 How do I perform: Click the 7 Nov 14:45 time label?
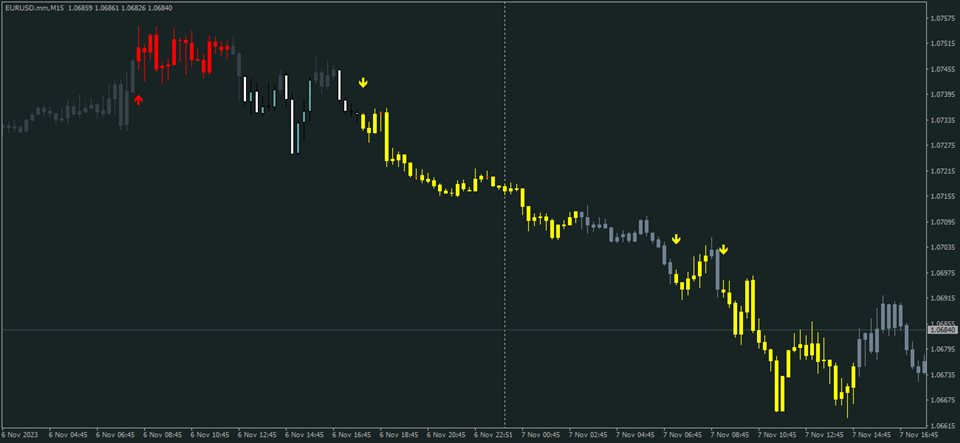click(872, 435)
